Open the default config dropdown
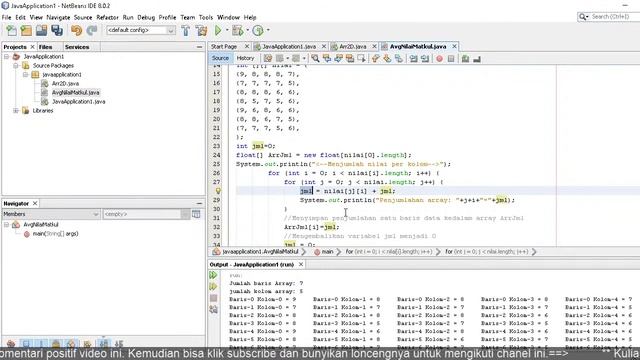The image size is (640, 360). pos(171,30)
